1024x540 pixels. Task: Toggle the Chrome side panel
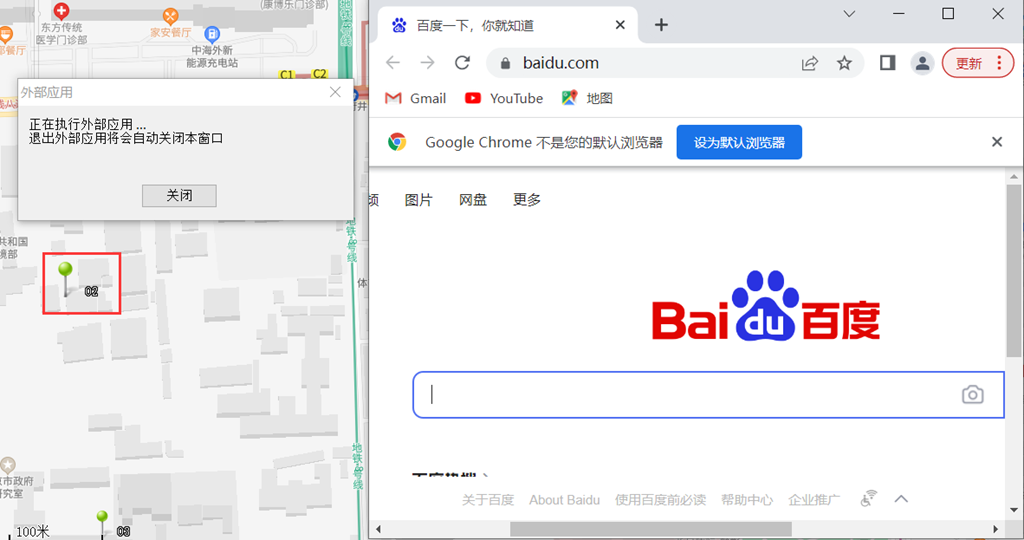click(887, 63)
